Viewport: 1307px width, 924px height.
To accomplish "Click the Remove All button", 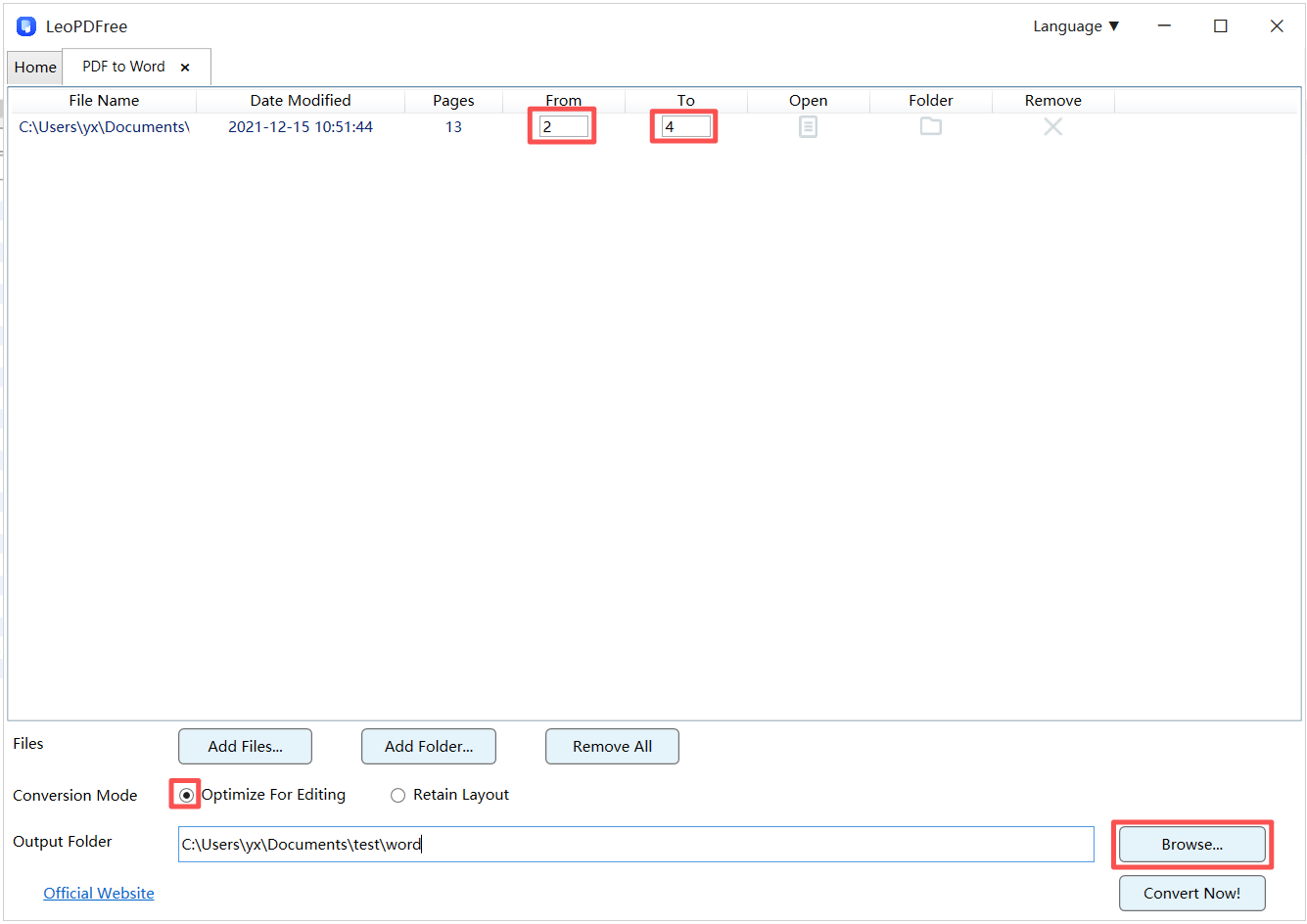I will [612, 746].
